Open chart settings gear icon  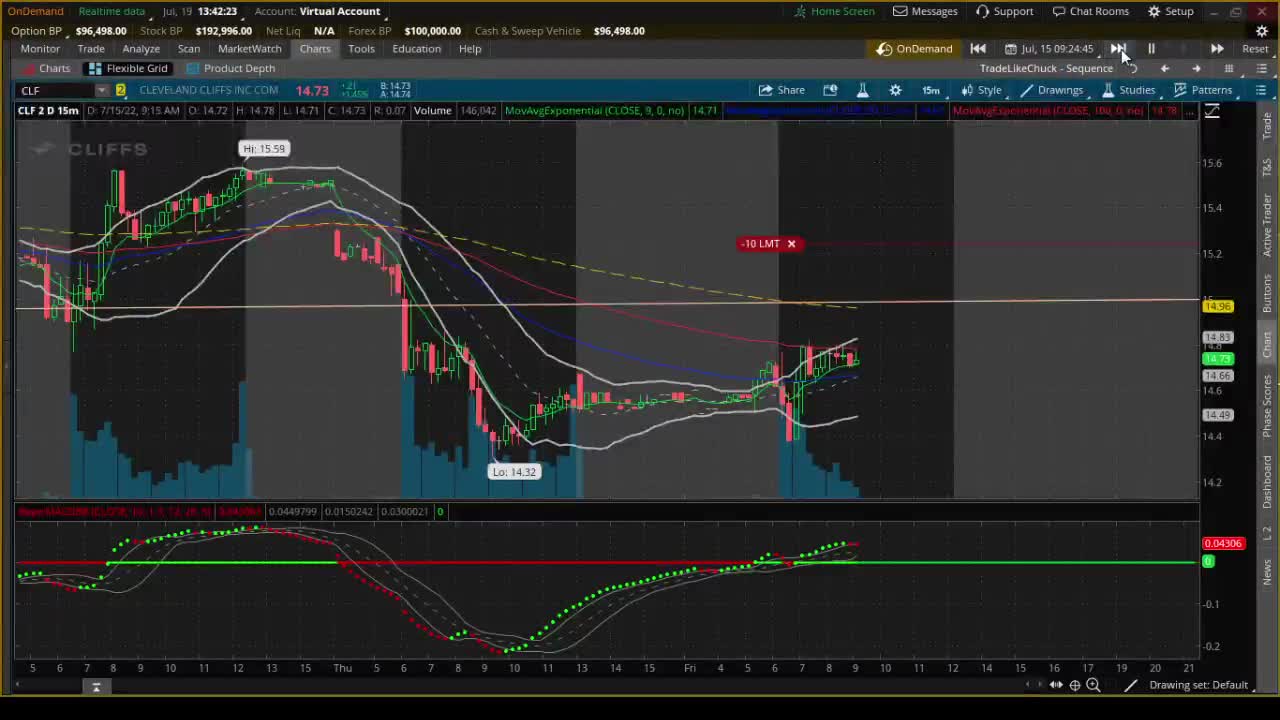(895, 90)
